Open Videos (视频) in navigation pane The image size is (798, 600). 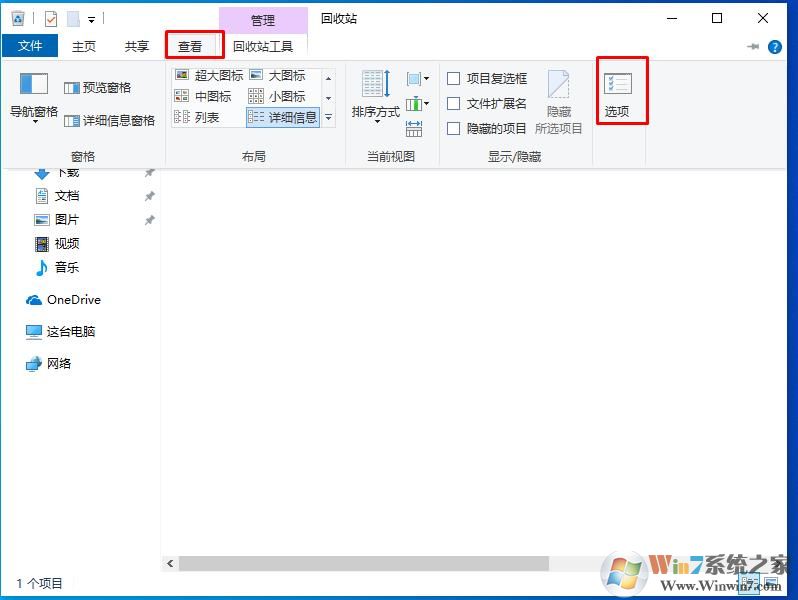pos(57,243)
